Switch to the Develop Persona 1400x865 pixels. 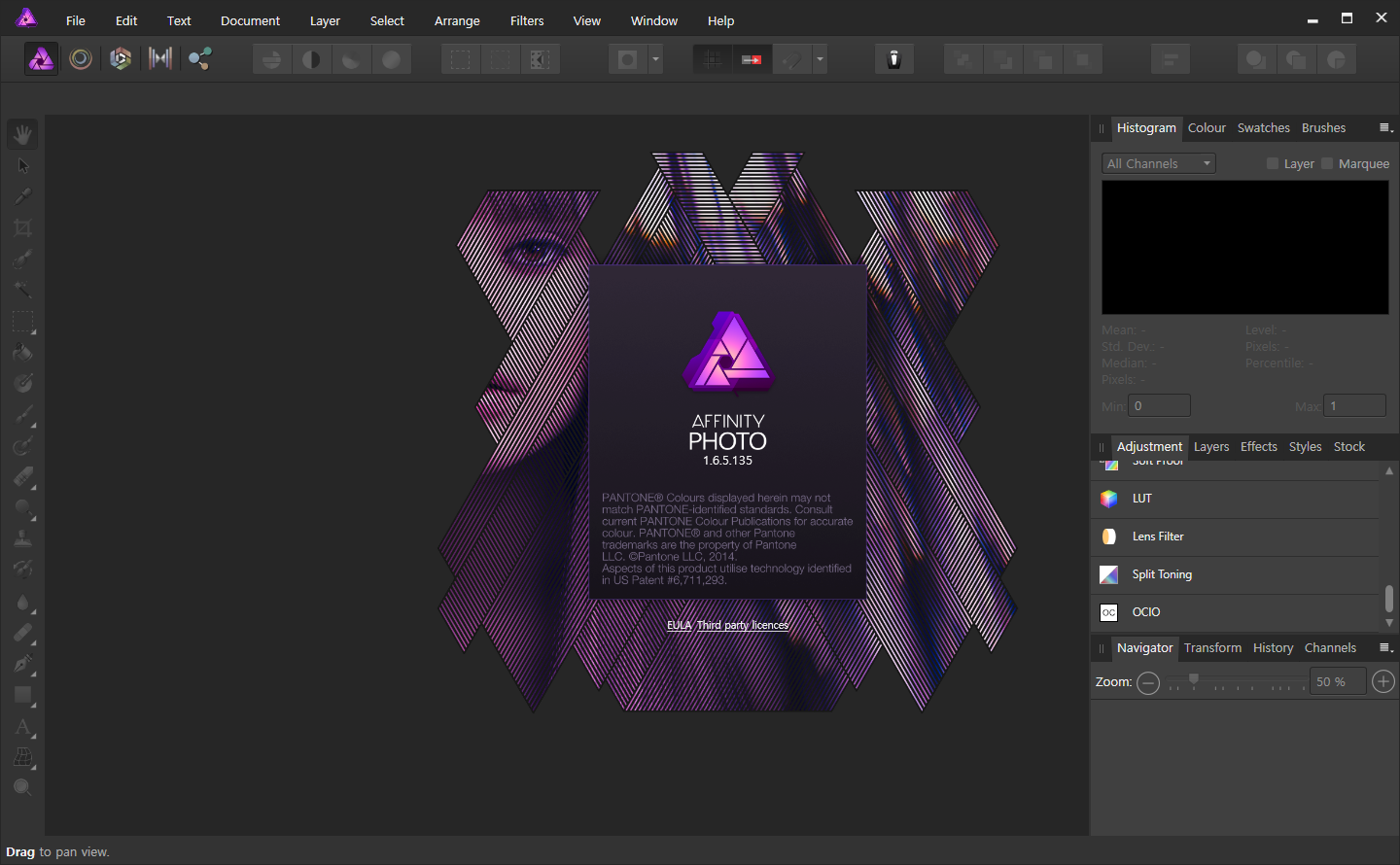[x=121, y=59]
